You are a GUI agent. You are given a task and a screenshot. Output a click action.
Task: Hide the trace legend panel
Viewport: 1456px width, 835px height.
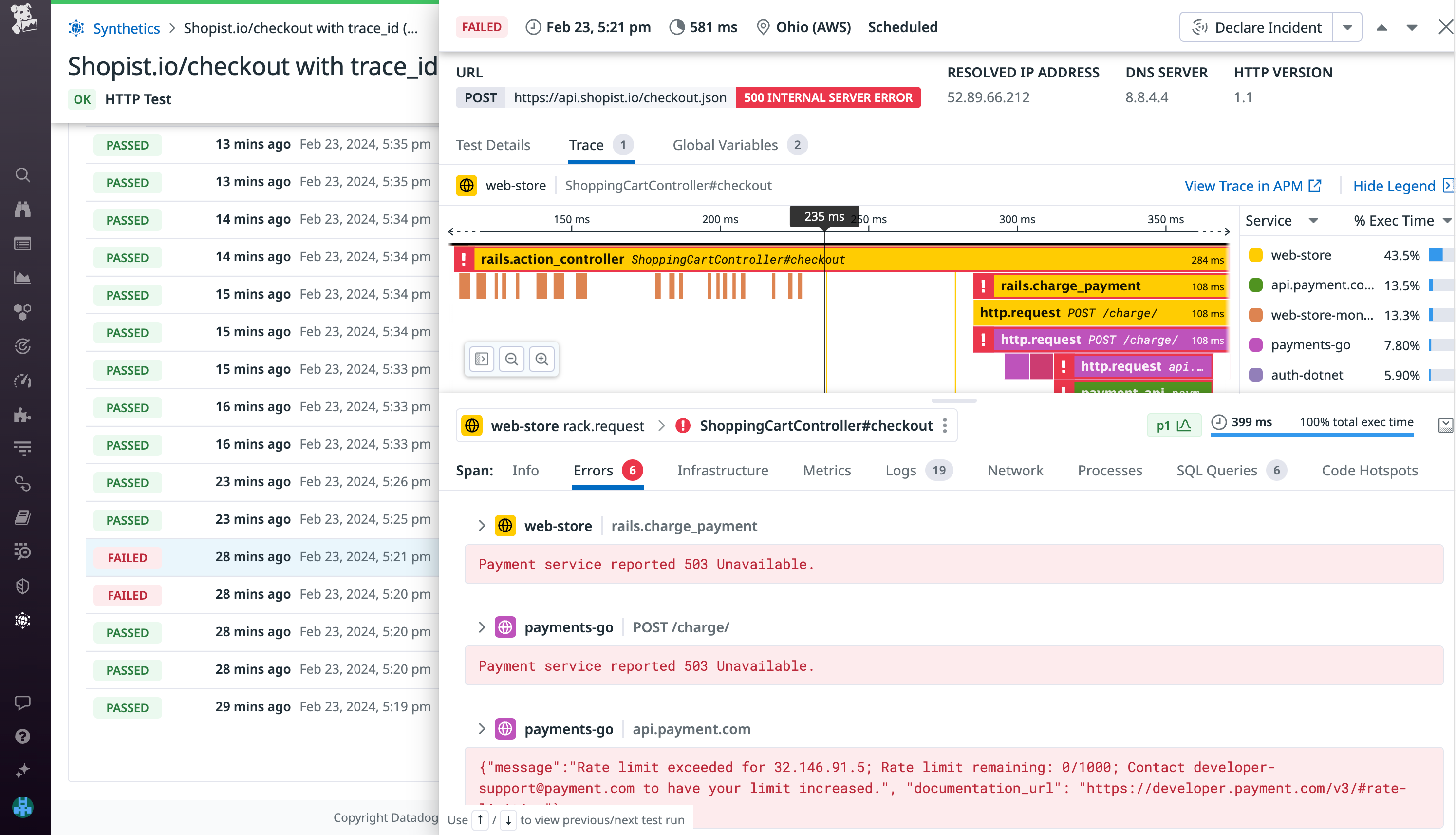pyautogui.click(x=1395, y=185)
